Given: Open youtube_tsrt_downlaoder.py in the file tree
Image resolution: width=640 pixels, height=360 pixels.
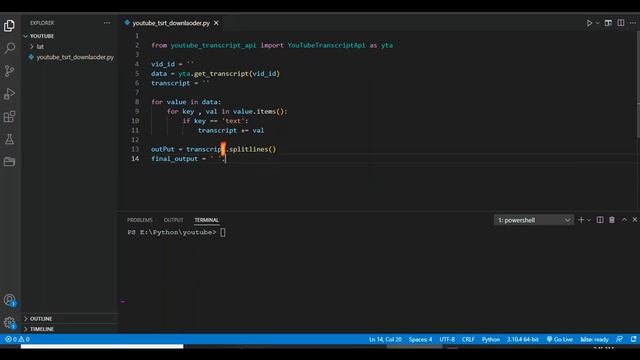Looking at the screenshot, I should (75, 57).
